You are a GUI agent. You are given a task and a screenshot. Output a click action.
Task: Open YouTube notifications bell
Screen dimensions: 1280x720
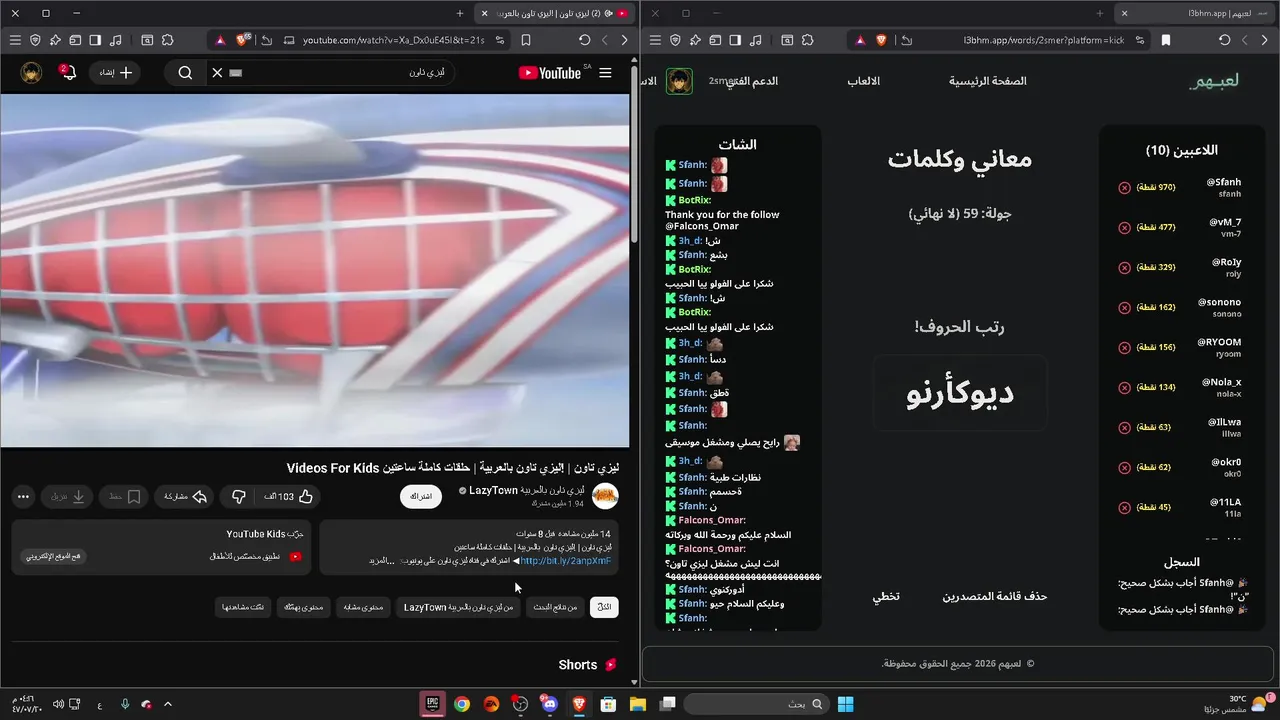67,73
